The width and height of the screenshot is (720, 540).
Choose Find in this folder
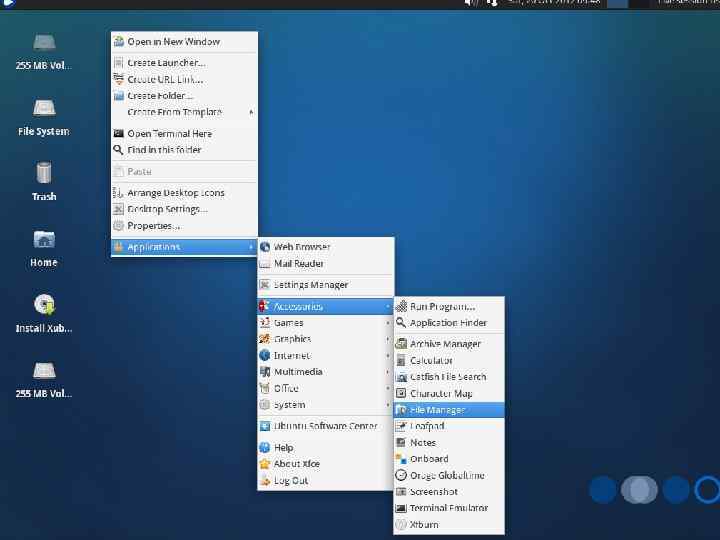(x=184, y=150)
